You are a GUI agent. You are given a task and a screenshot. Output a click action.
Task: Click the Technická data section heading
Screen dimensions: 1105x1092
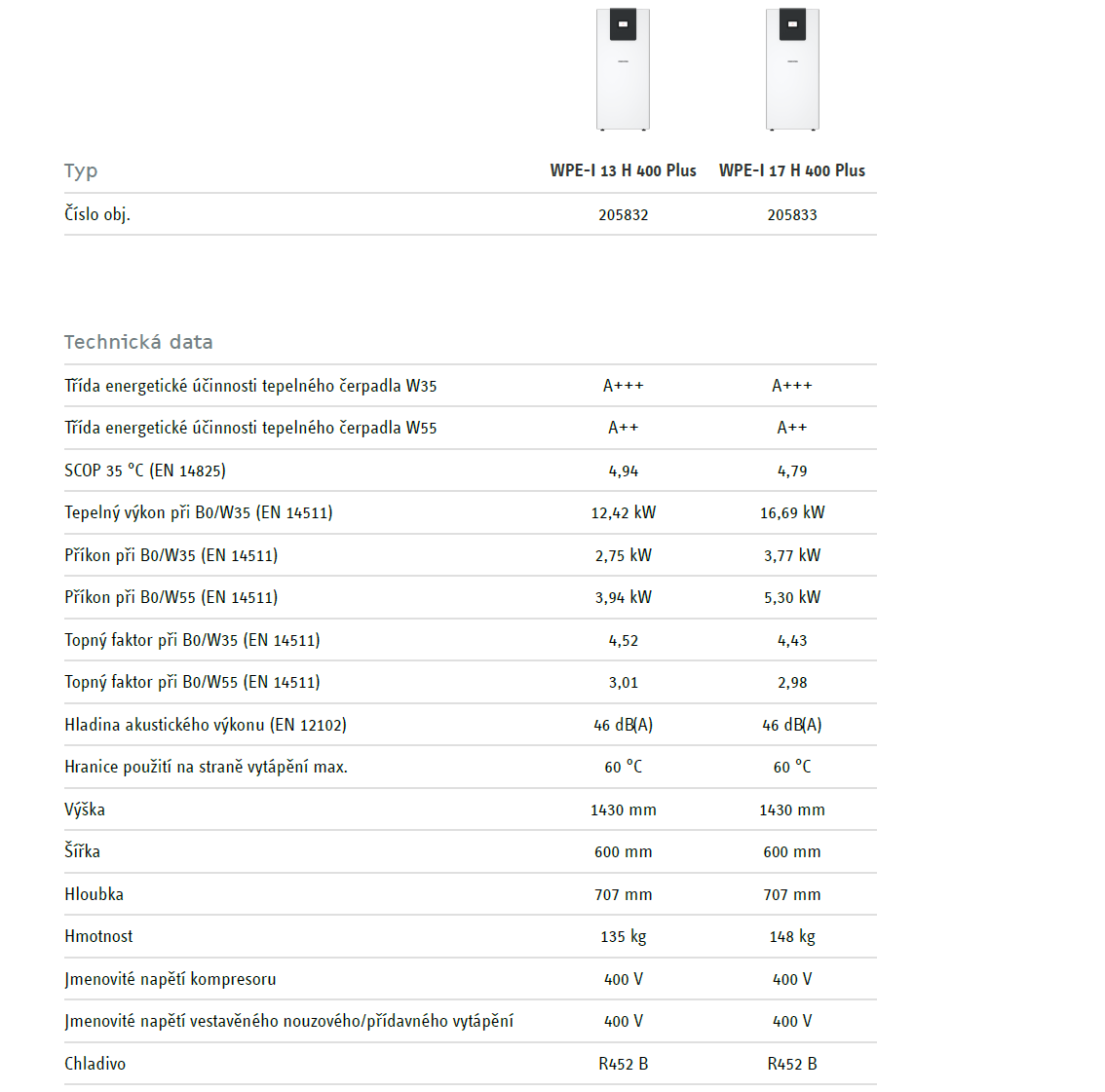pos(138,342)
